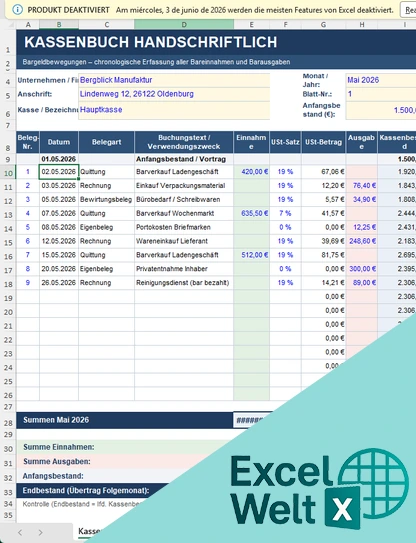Click the Hauptkasse cash register field
The image size is (416, 543).
point(174,110)
